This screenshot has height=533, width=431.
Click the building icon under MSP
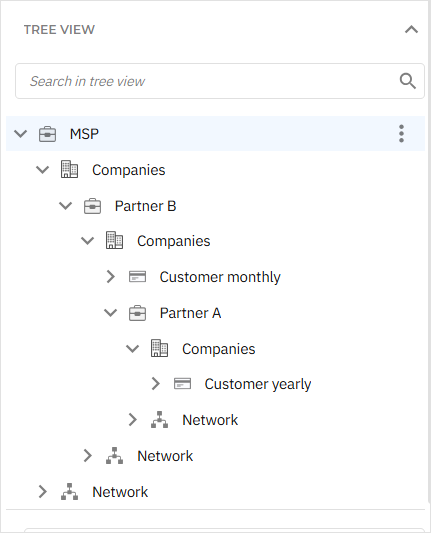pos(69,169)
